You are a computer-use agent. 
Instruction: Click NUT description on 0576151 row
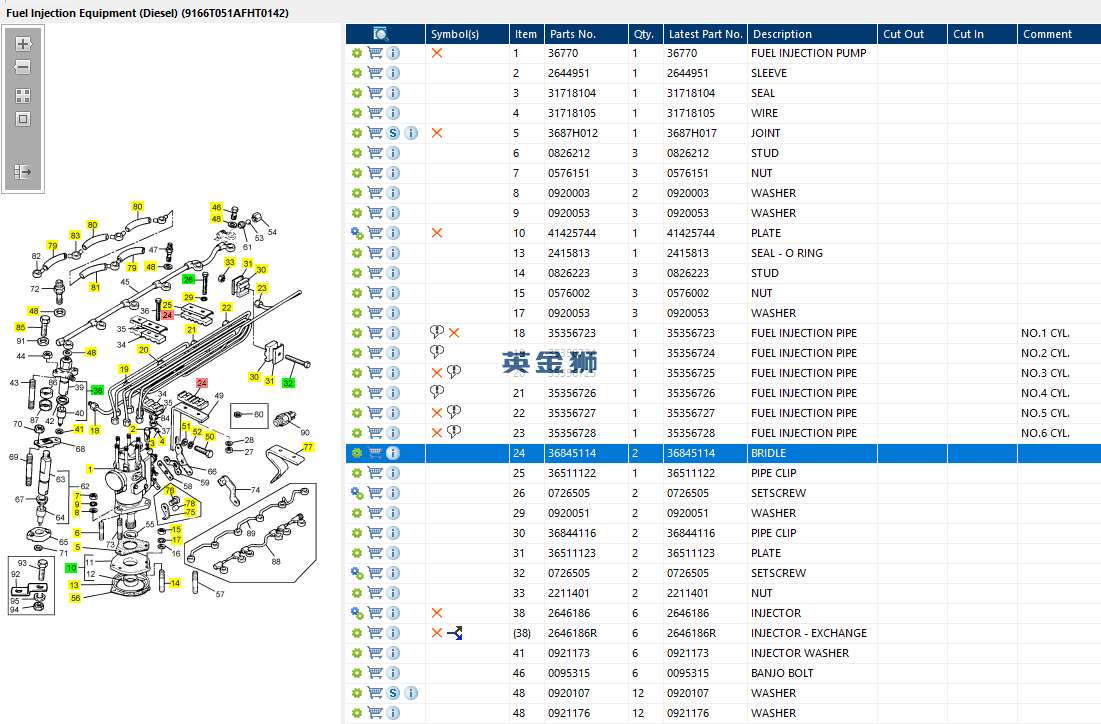pyautogui.click(x=762, y=173)
